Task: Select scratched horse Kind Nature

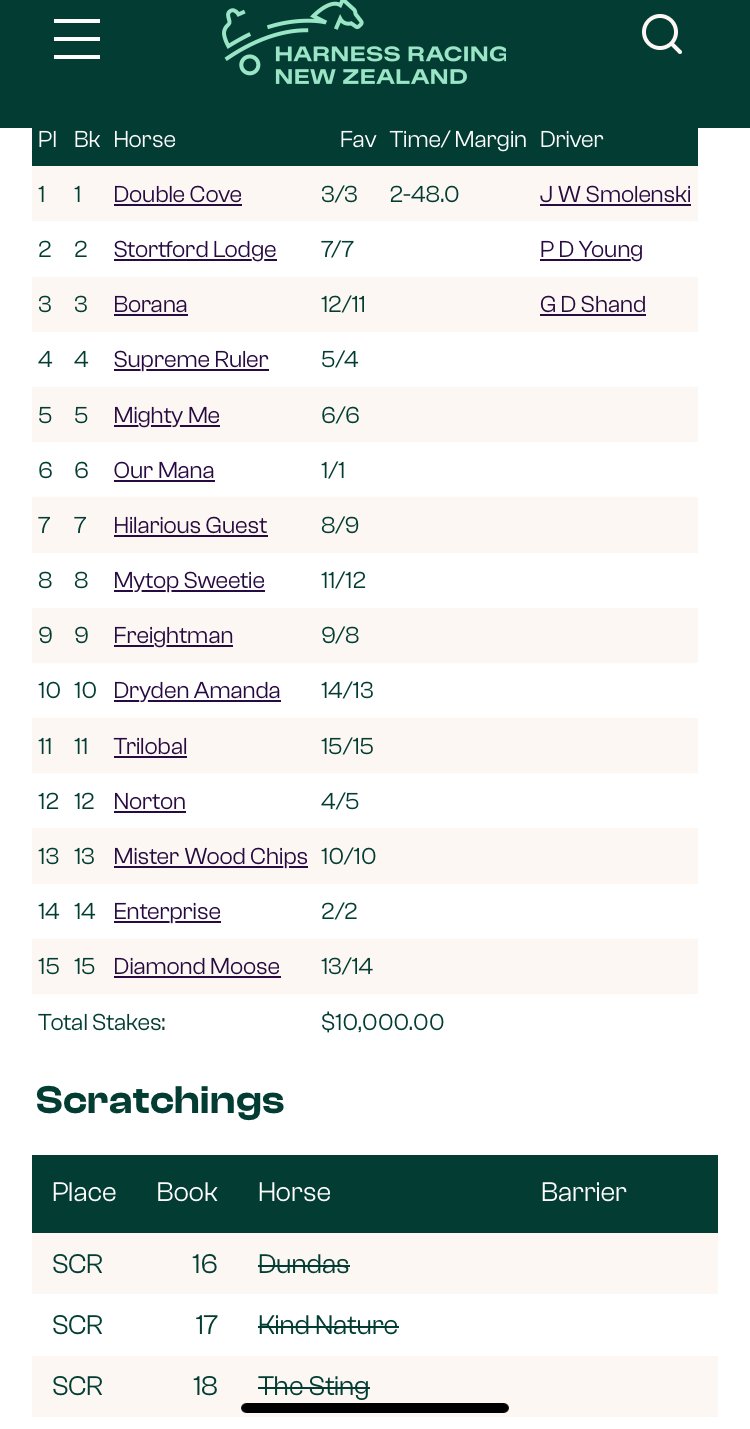Action: click(328, 1325)
